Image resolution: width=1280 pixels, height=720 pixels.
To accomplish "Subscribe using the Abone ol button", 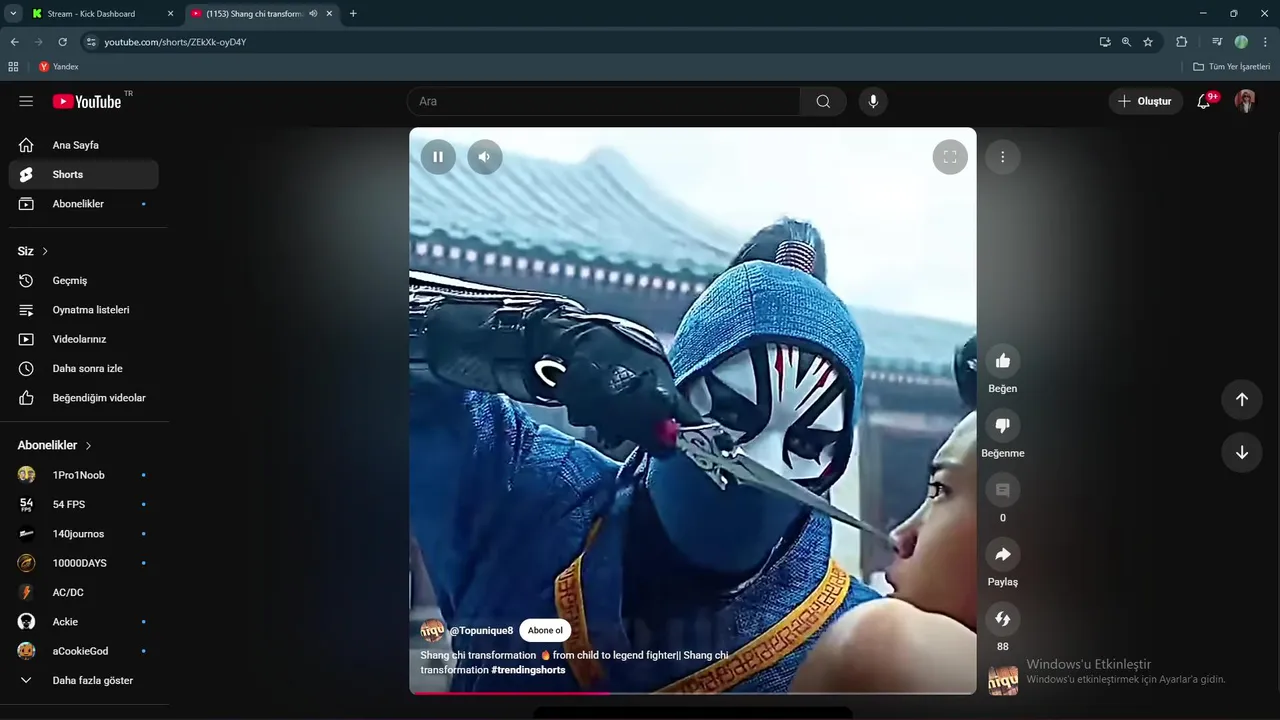I will click(545, 631).
